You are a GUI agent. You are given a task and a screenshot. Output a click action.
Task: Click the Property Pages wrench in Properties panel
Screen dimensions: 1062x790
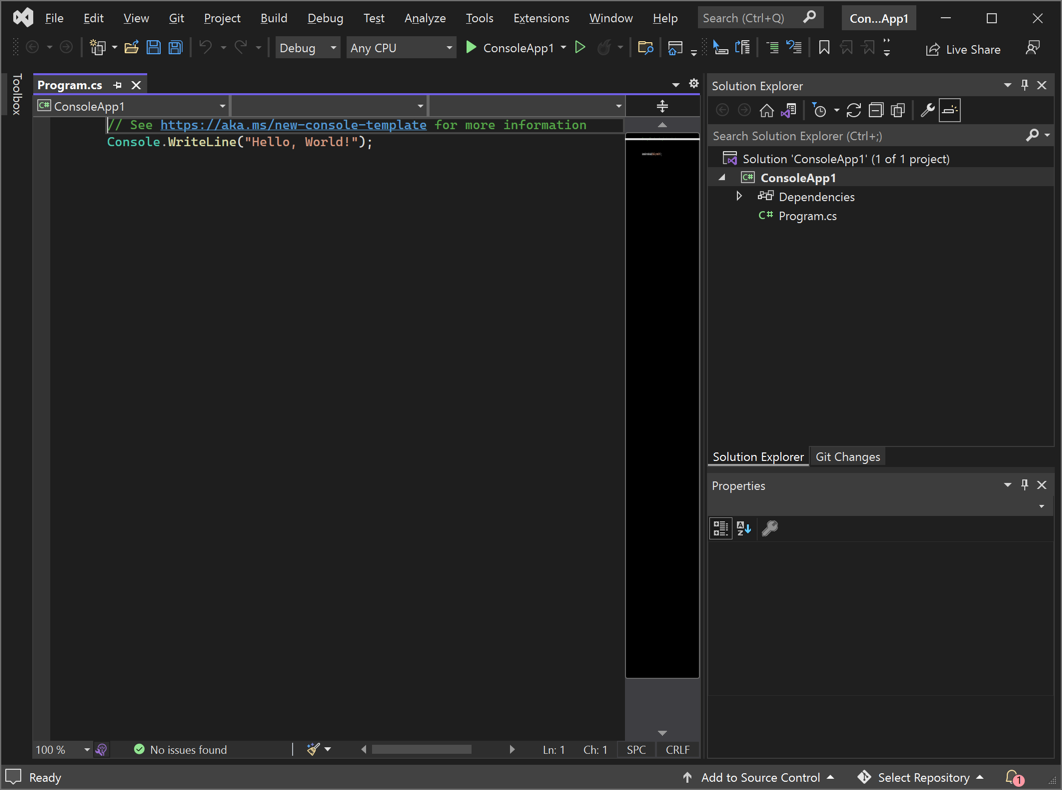(769, 528)
